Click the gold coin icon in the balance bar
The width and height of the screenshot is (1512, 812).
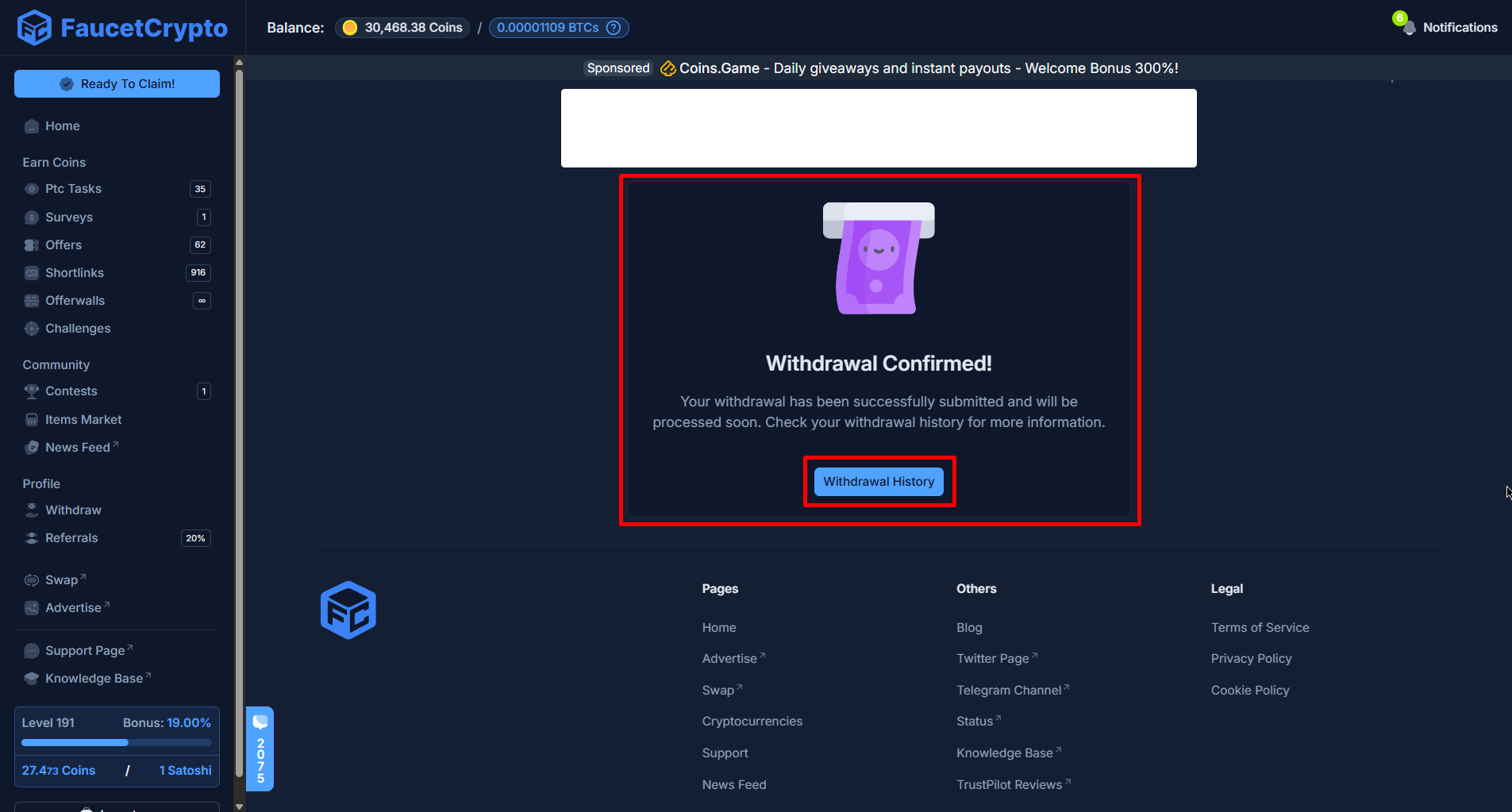coord(349,27)
